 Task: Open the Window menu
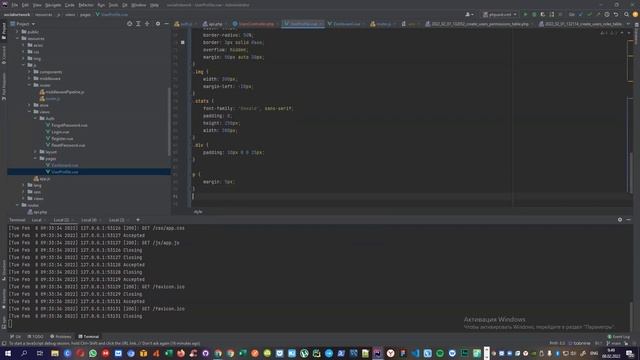pyautogui.click(x=139, y=5)
